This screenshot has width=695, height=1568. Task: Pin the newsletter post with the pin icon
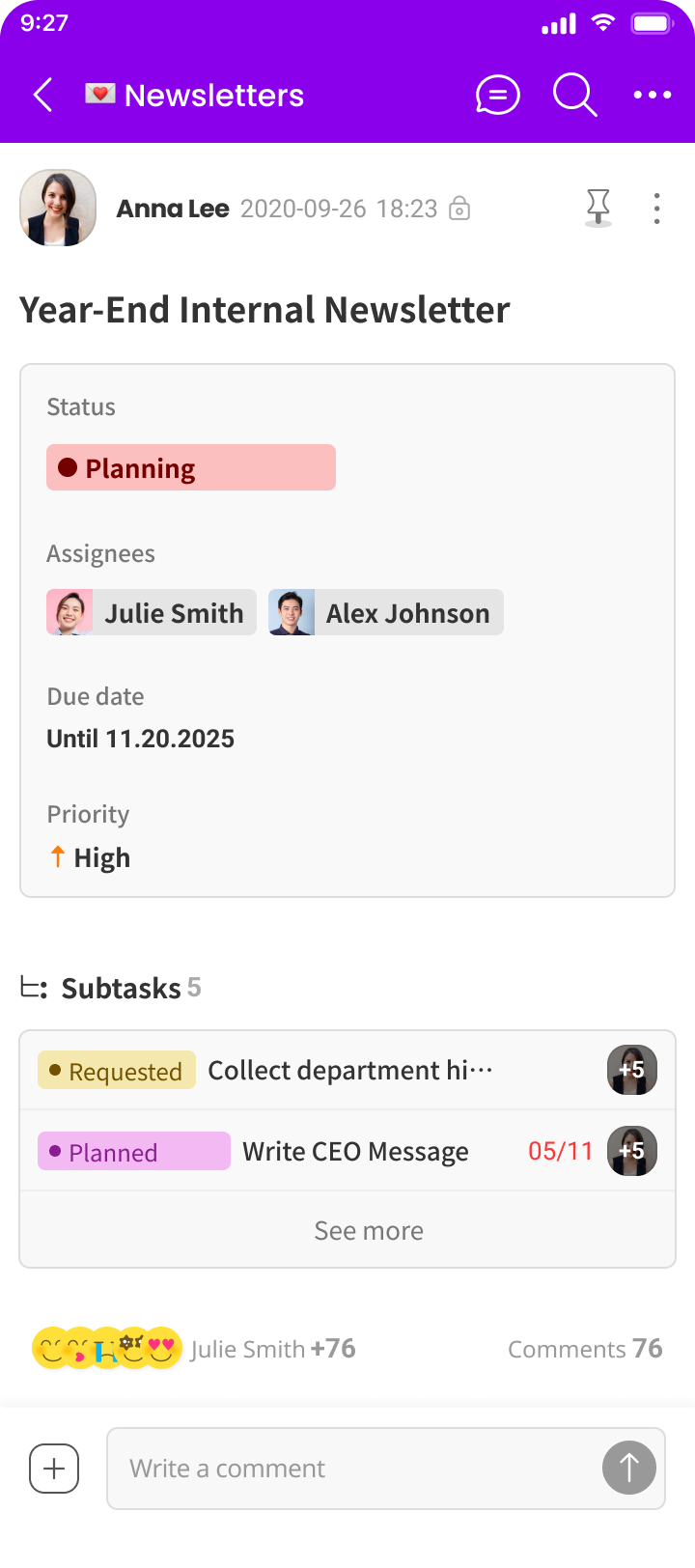pyautogui.click(x=598, y=207)
